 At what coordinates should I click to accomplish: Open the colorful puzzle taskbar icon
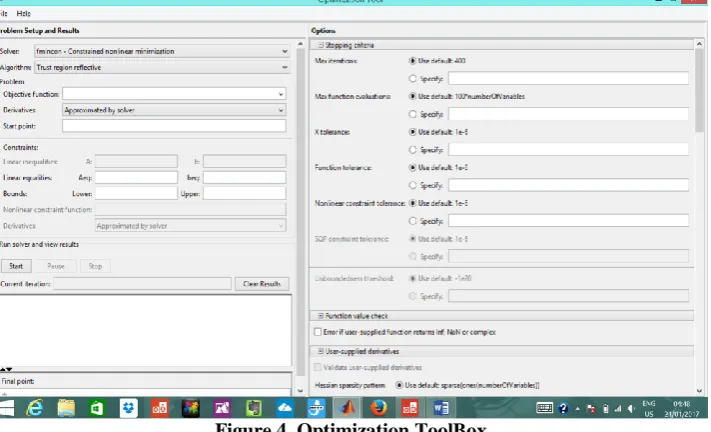190,408
